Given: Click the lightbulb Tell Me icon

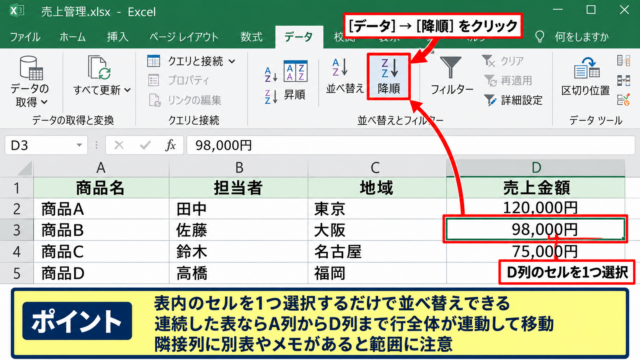Looking at the screenshot, I should tap(540, 37).
